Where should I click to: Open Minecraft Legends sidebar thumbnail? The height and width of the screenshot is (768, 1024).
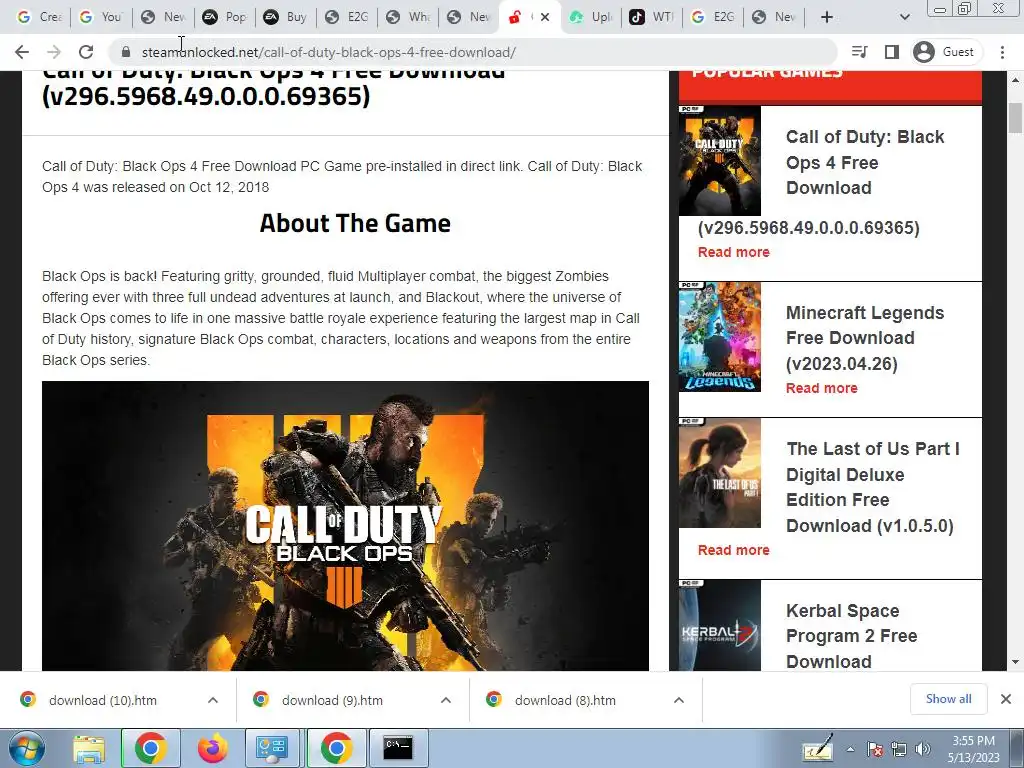(x=720, y=337)
